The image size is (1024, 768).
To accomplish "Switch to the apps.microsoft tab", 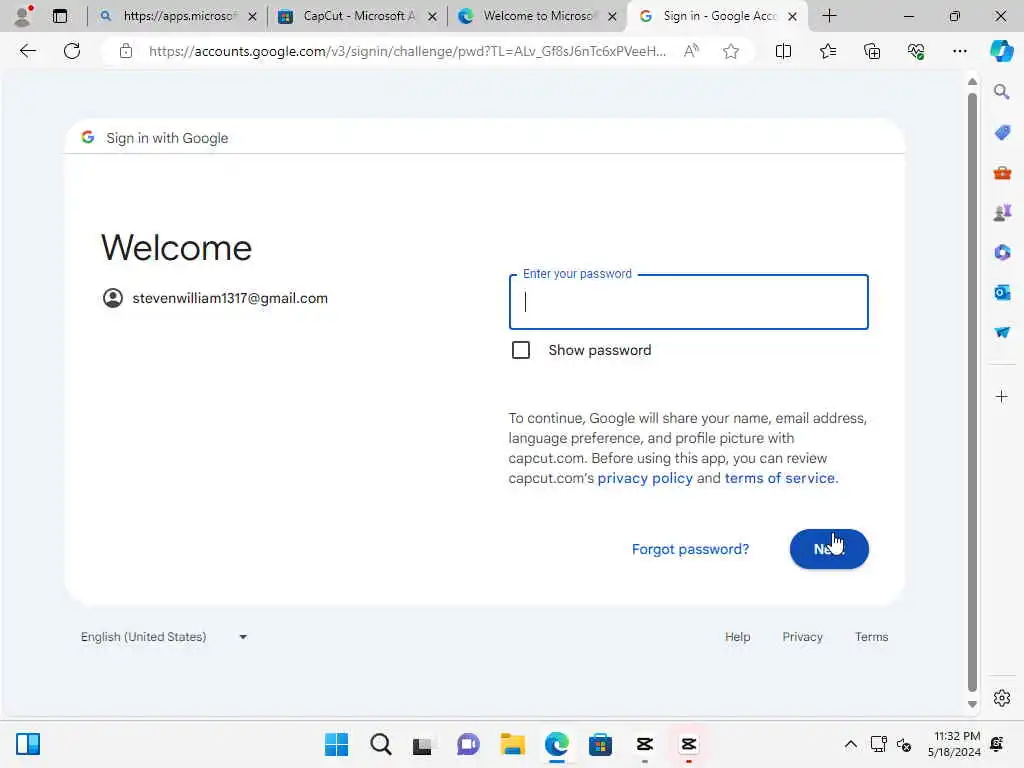I will point(176,16).
